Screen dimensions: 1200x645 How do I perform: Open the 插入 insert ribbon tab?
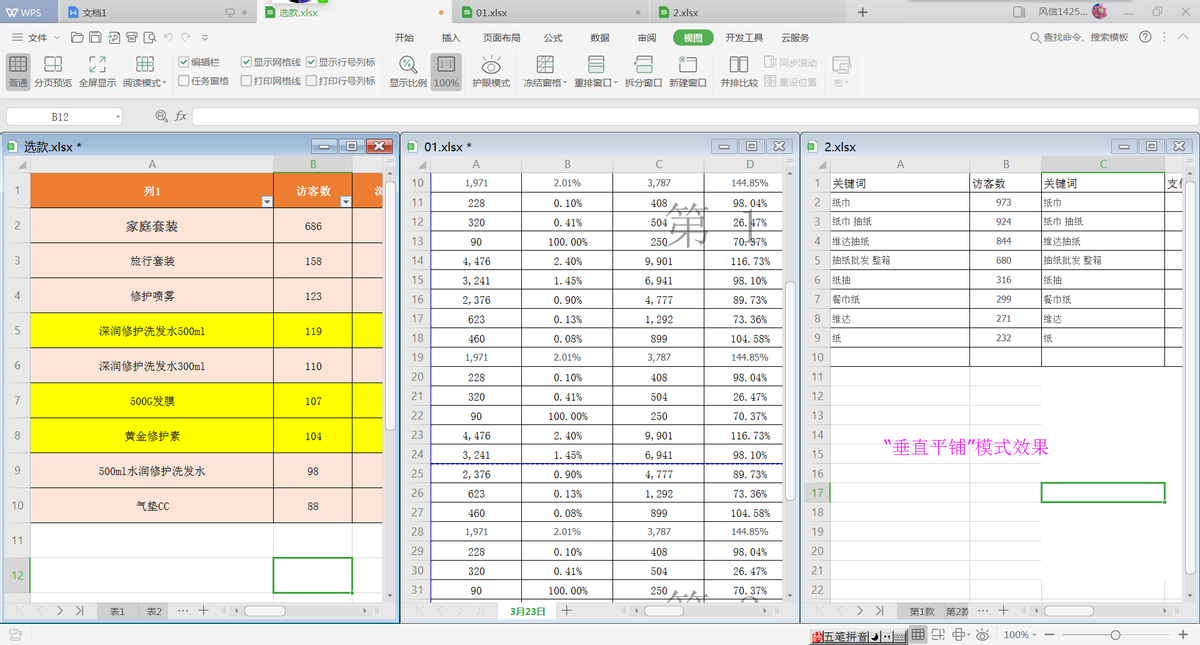pos(451,37)
